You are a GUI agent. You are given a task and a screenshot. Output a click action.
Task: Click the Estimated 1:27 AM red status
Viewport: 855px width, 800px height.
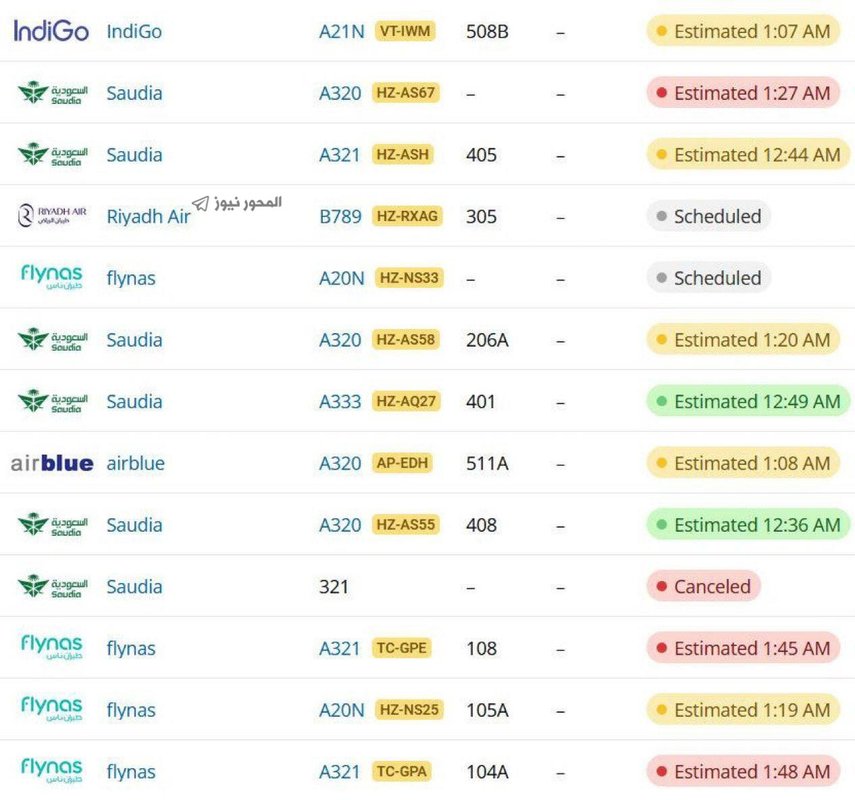[x=743, y=93]
